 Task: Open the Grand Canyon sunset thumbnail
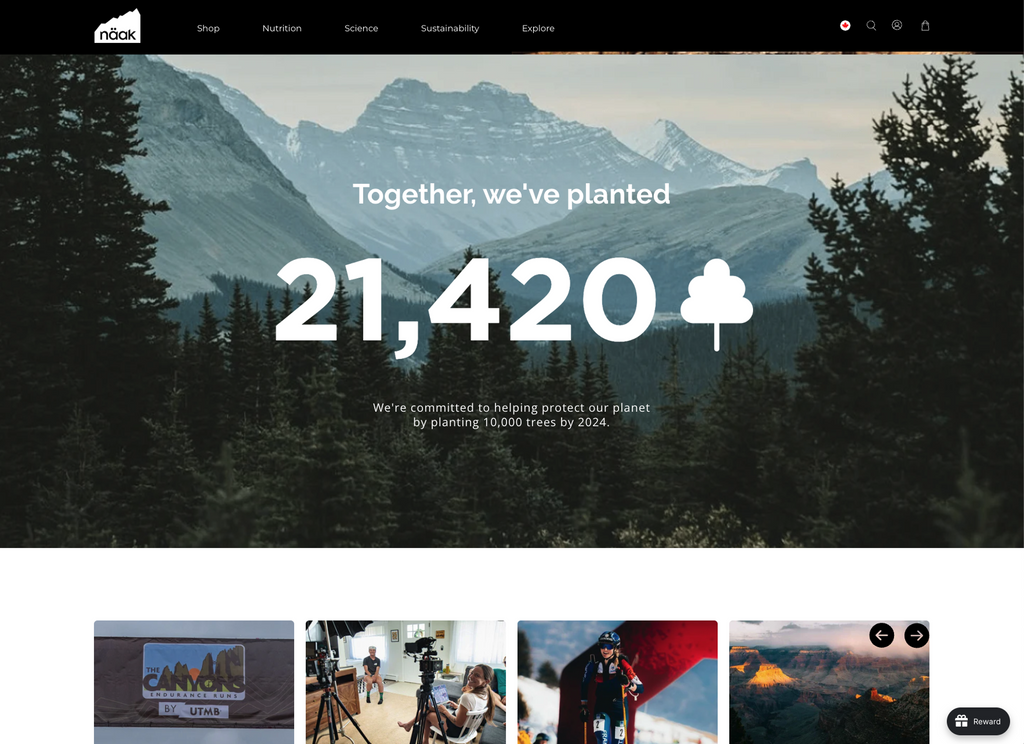tap(829, 682)
